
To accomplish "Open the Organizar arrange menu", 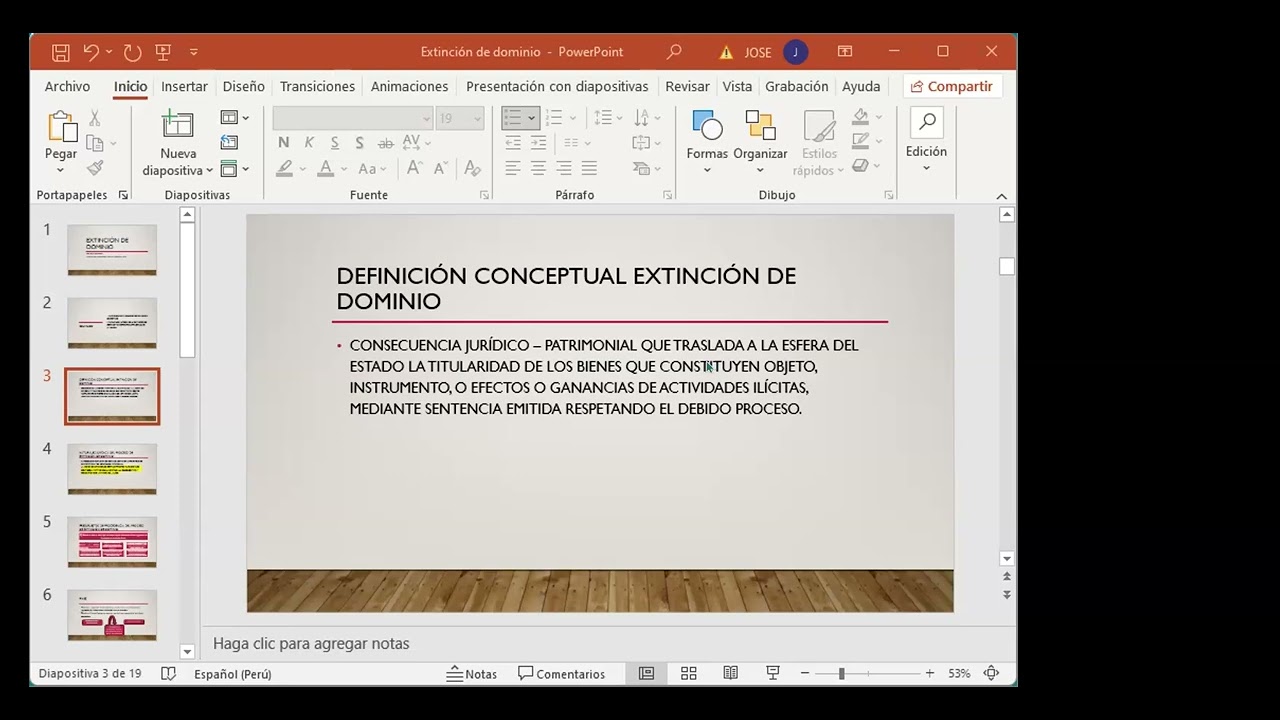I will 760,143.
